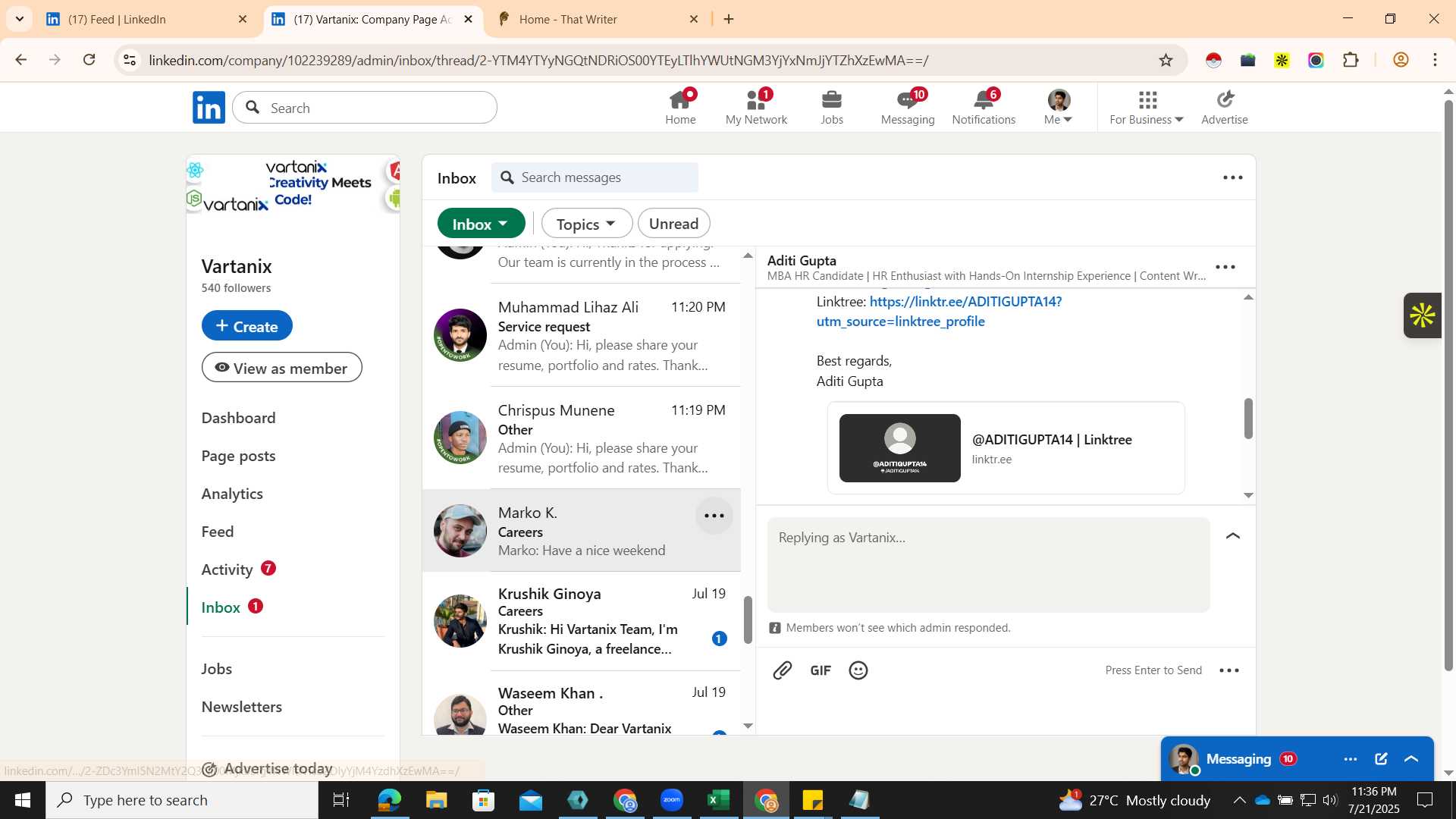
Task: Expand Topics dropdown
Action: [586, 224]
